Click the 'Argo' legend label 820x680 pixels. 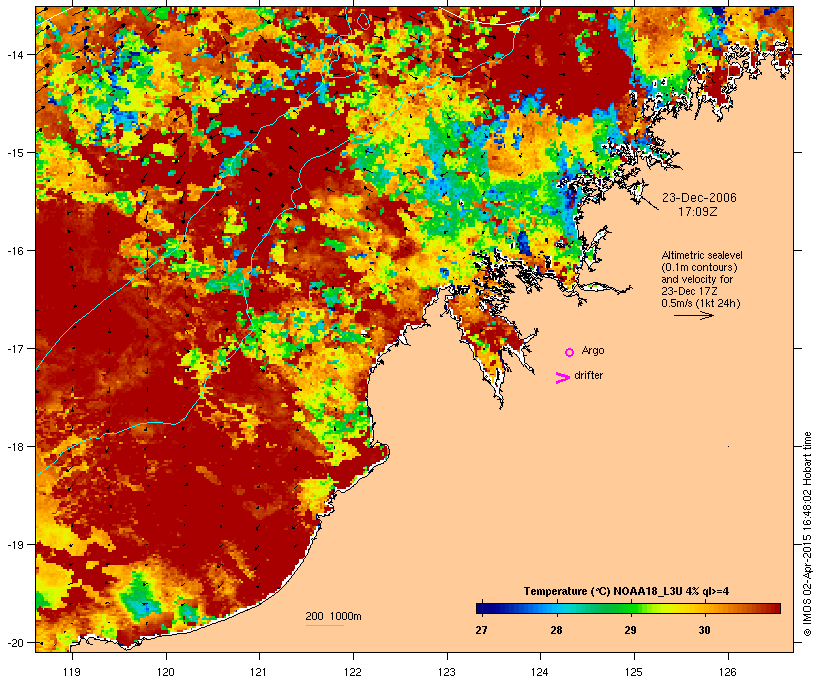click(x=593, y=350)
